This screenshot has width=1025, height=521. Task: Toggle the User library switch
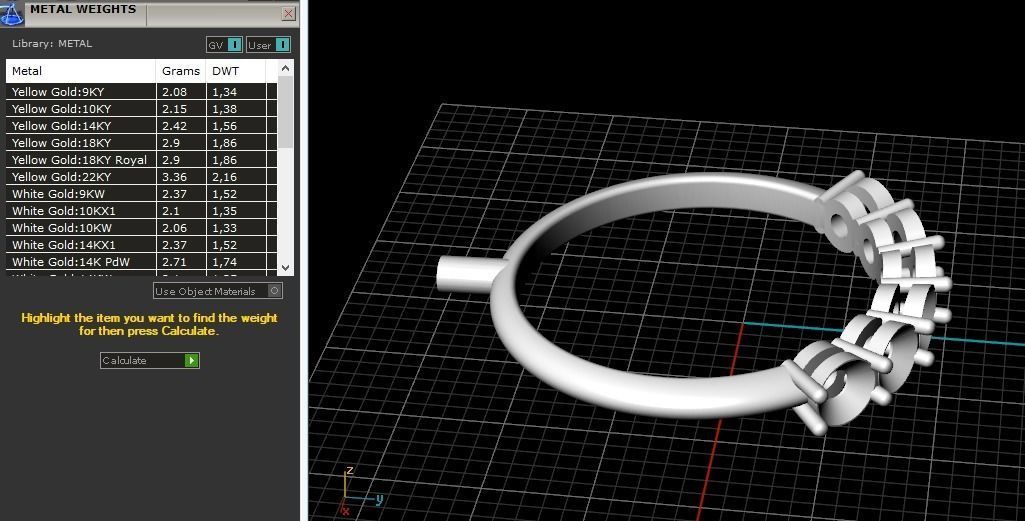(269, 44)
